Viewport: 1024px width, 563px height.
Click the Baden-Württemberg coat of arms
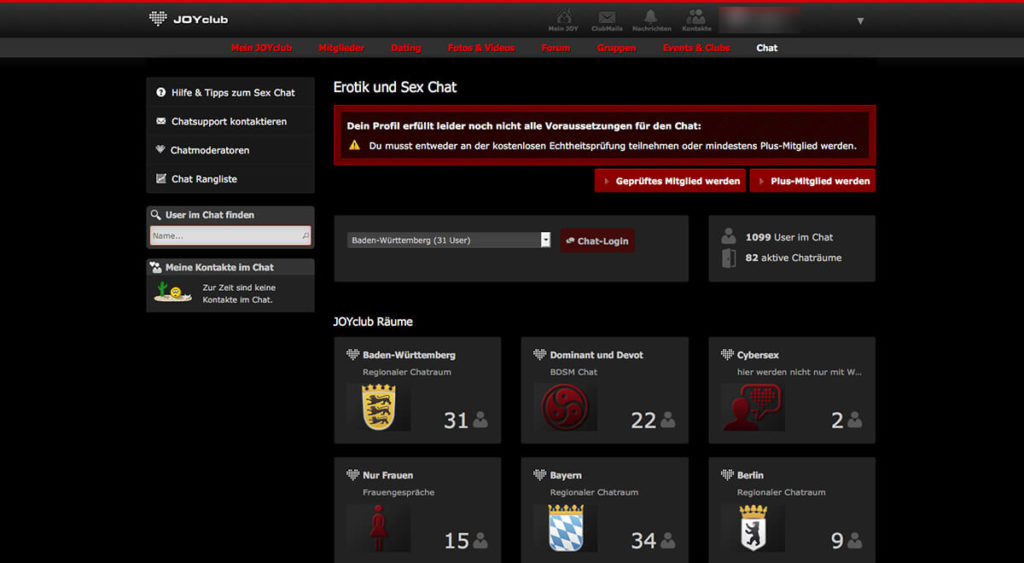click(379, 407)
